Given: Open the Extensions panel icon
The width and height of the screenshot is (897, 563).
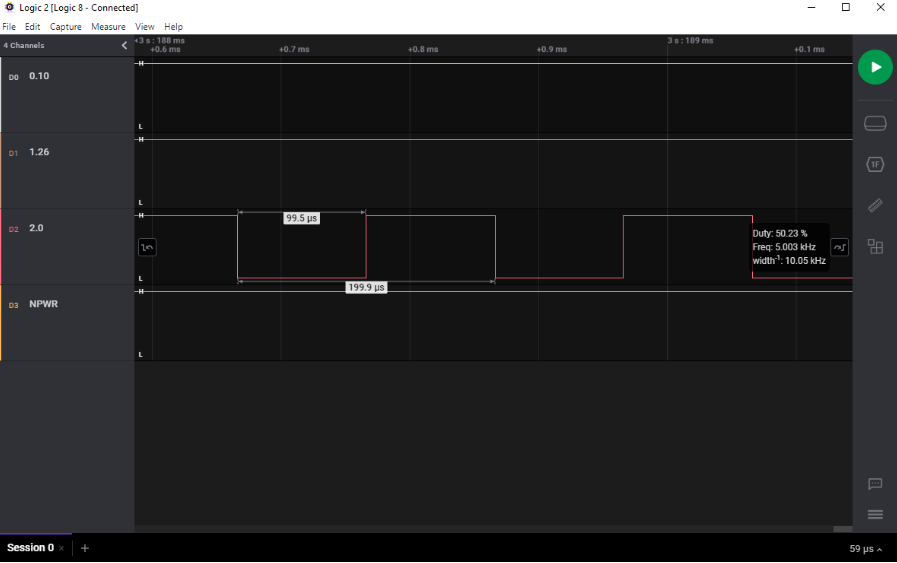Looking at the screenshot, I should click(875, 246).
